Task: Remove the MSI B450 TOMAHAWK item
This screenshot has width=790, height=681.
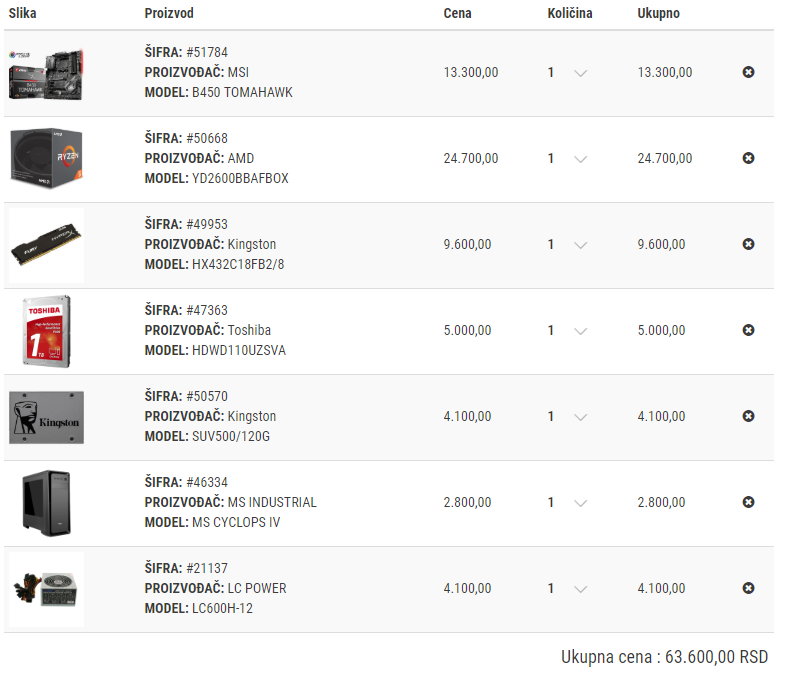Action: tap(748, 72)
